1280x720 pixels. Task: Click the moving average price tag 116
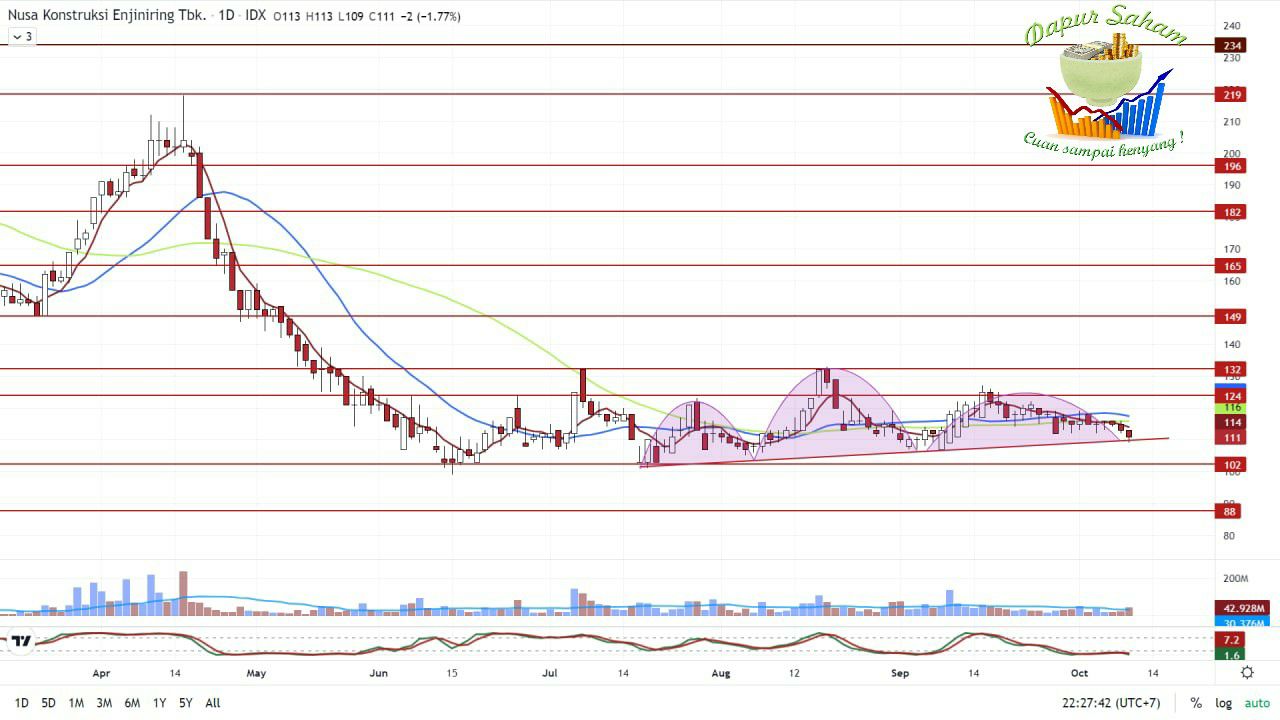(1231, 408)
